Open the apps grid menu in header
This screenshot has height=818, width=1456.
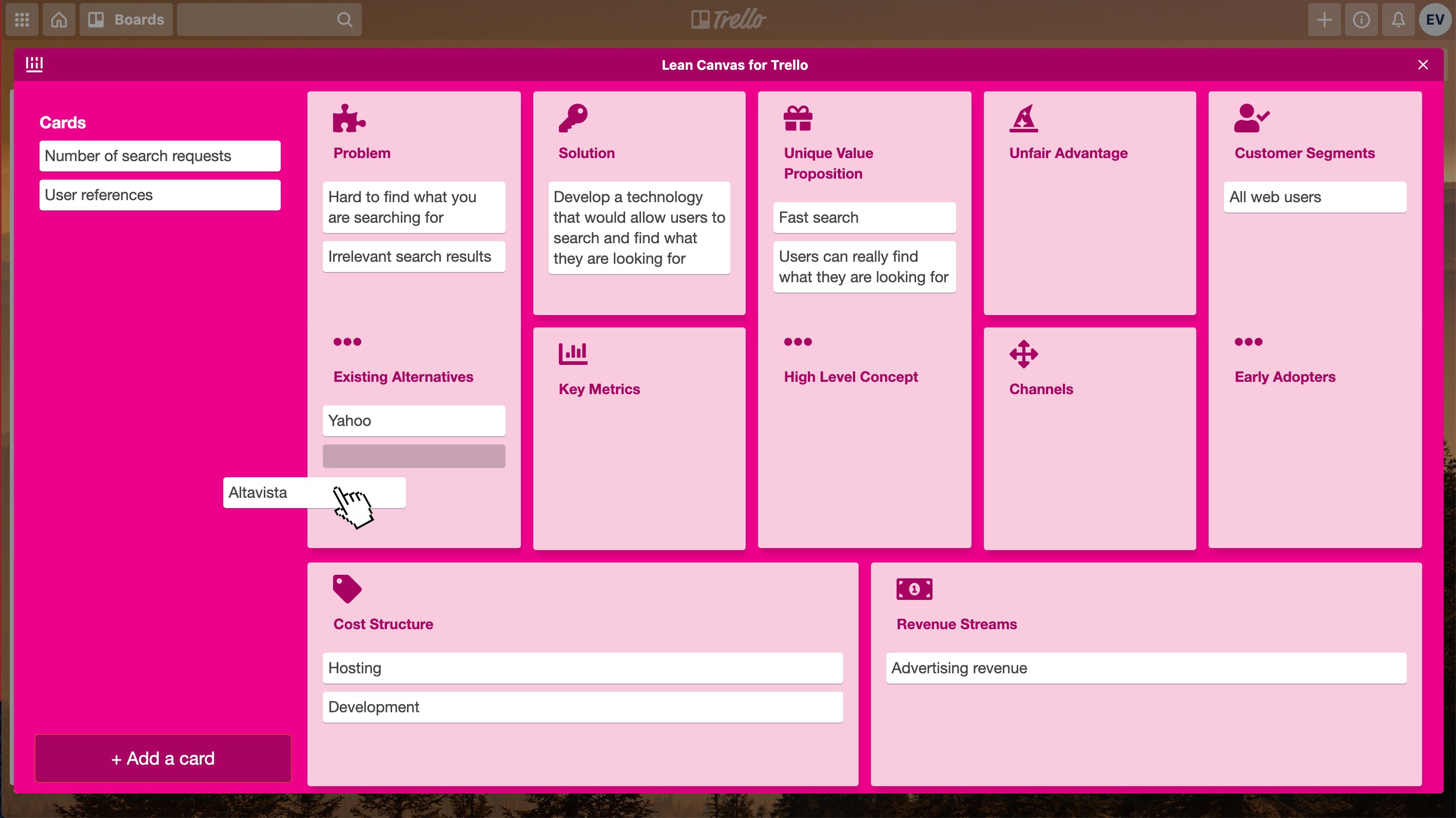pos(22,20)
